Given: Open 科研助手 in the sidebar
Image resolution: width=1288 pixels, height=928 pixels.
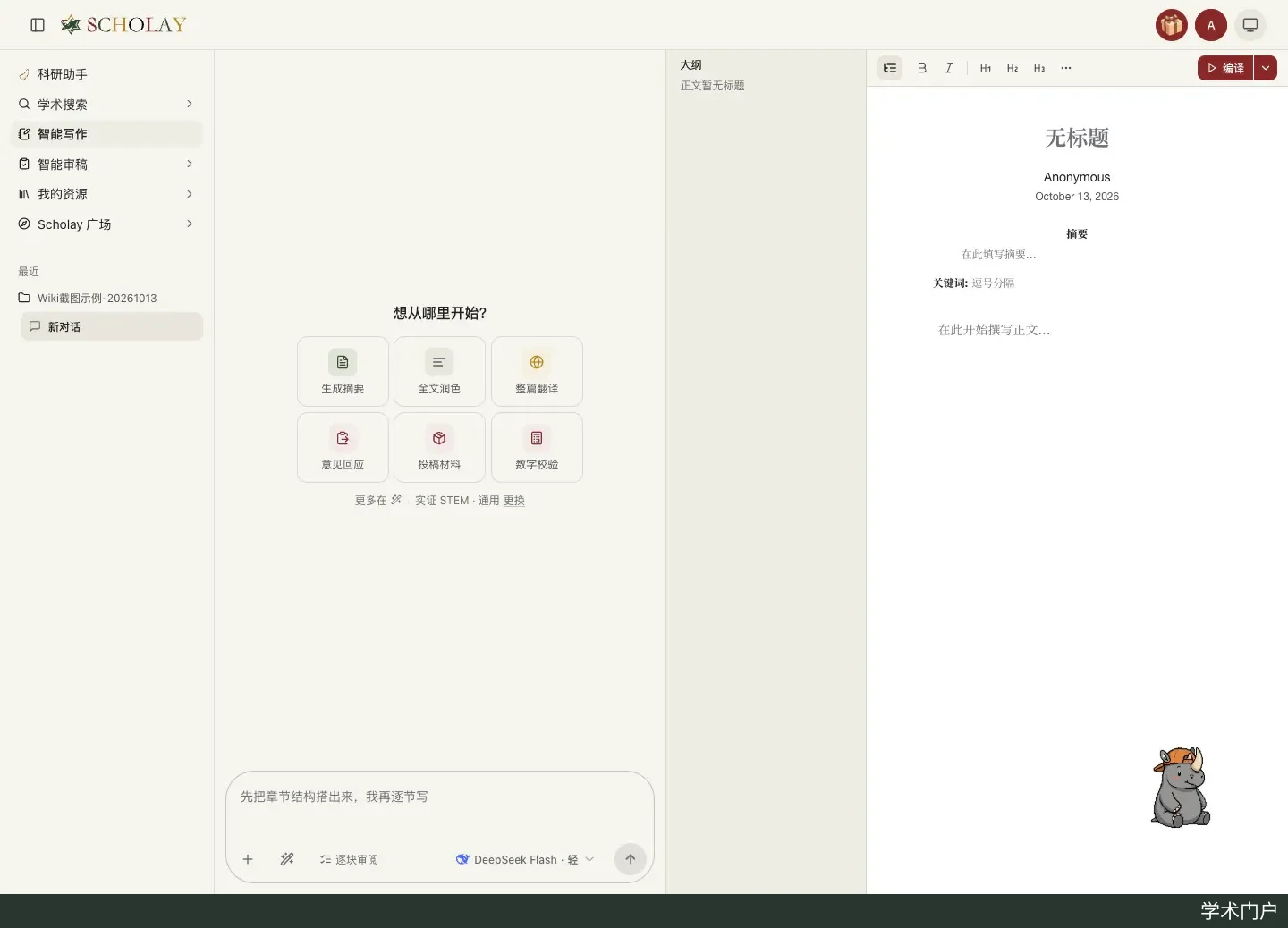Looking at the screenshot, I should [107, 74].
